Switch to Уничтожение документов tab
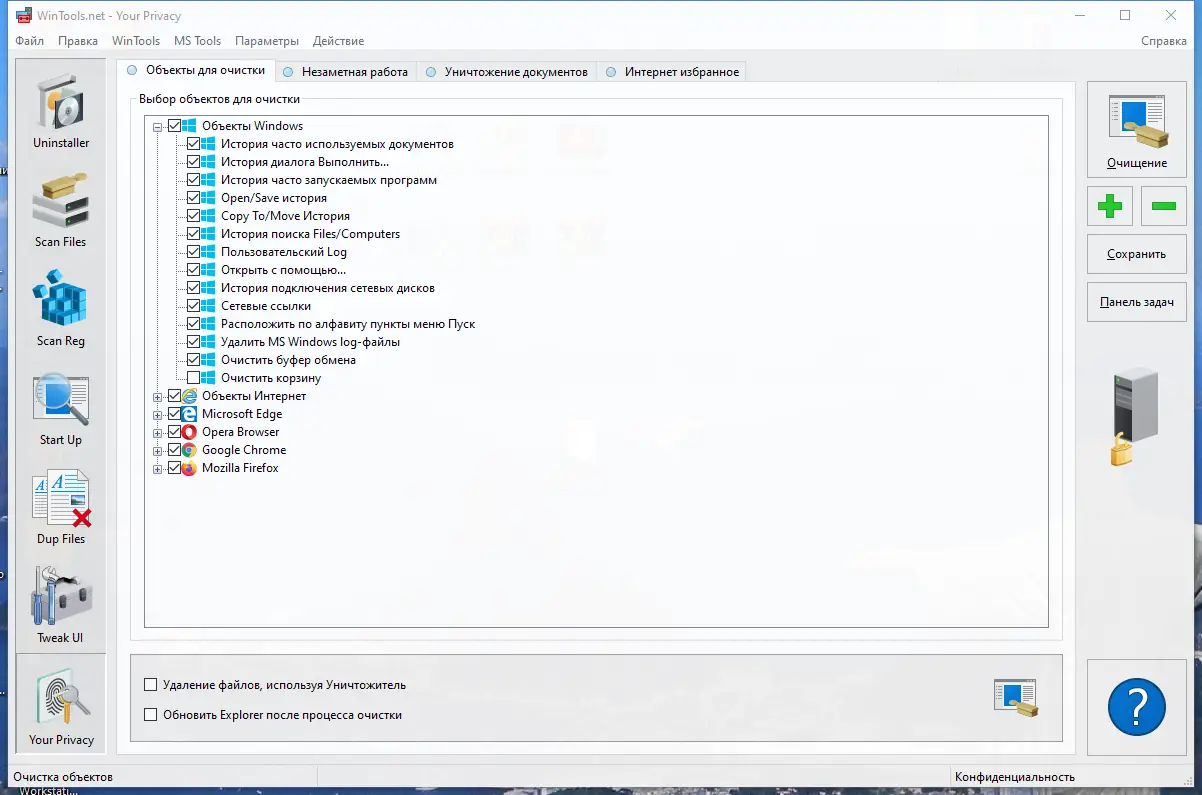1202x795 pixels. (507, 72)
